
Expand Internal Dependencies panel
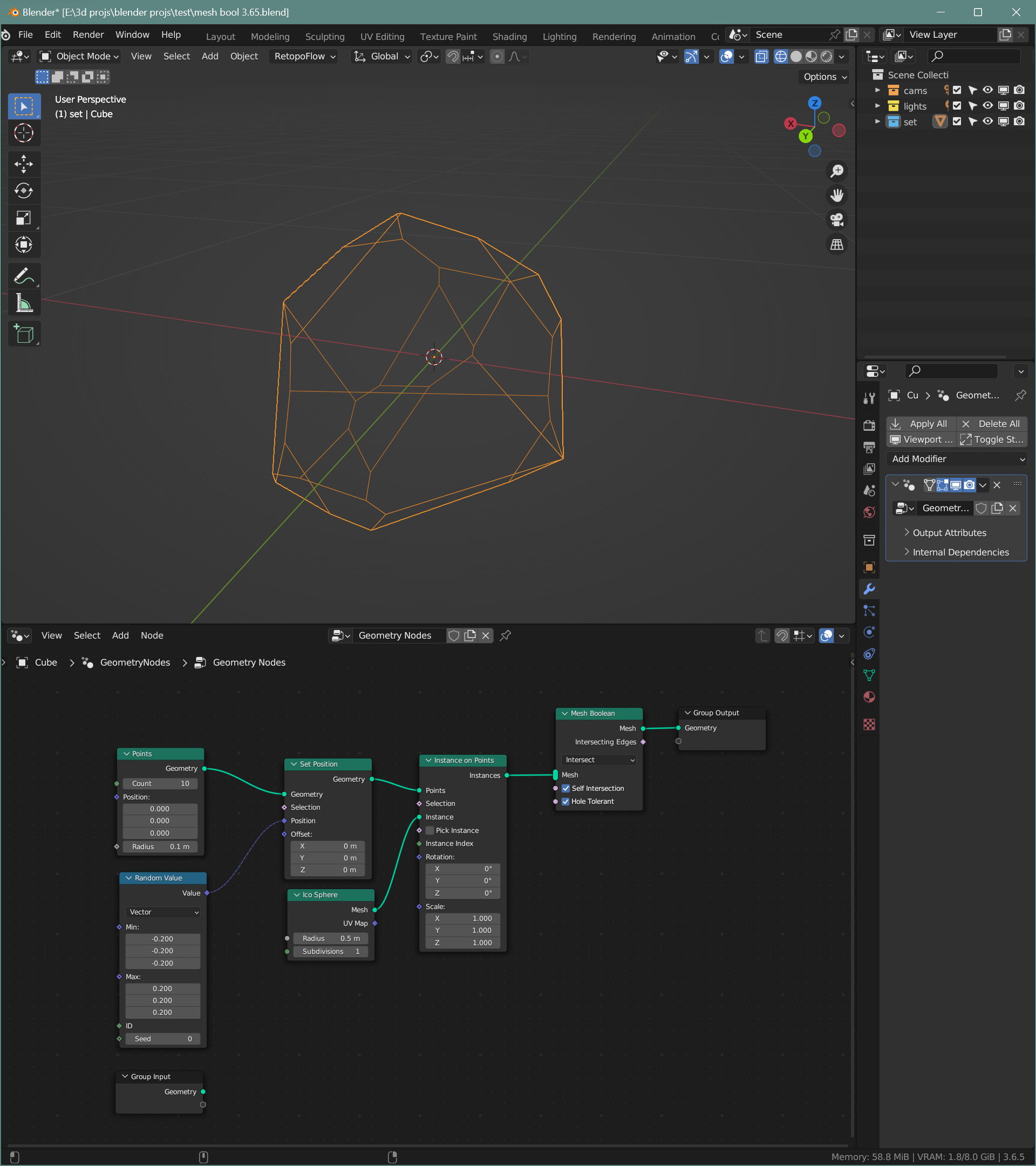(960, 552)
